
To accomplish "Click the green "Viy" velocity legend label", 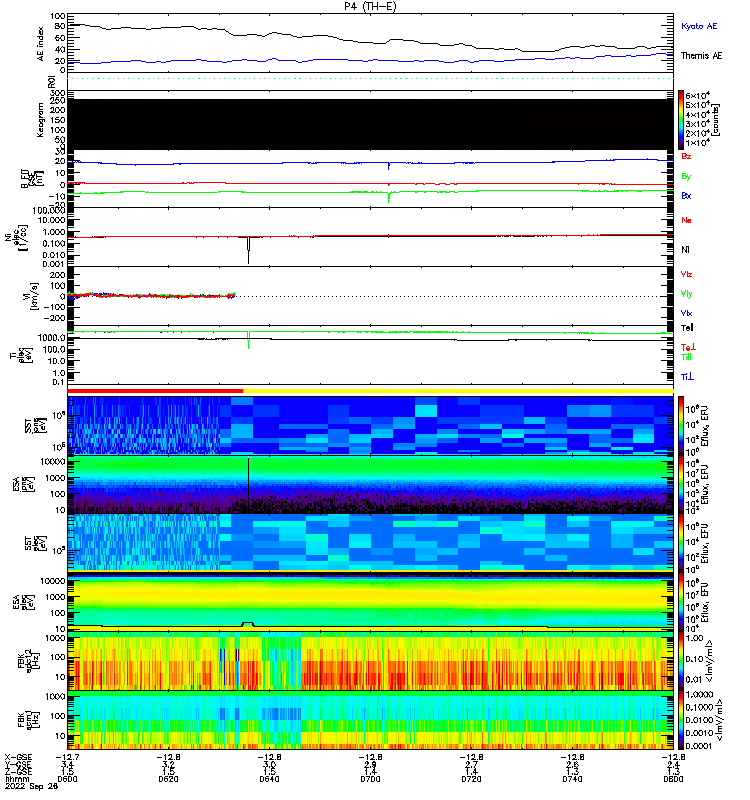I will coord(686,294).
